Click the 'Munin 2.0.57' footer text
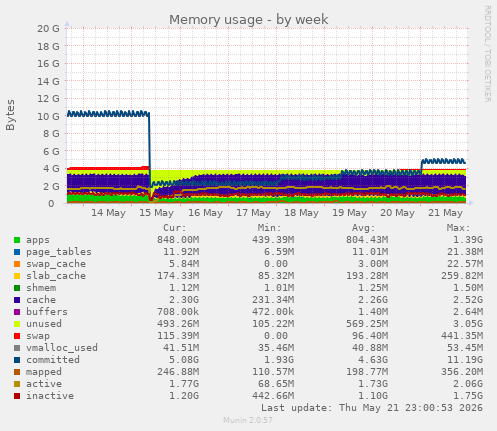Image resolution: width=497 pixels, height=431 pixels. coord(248,420)
